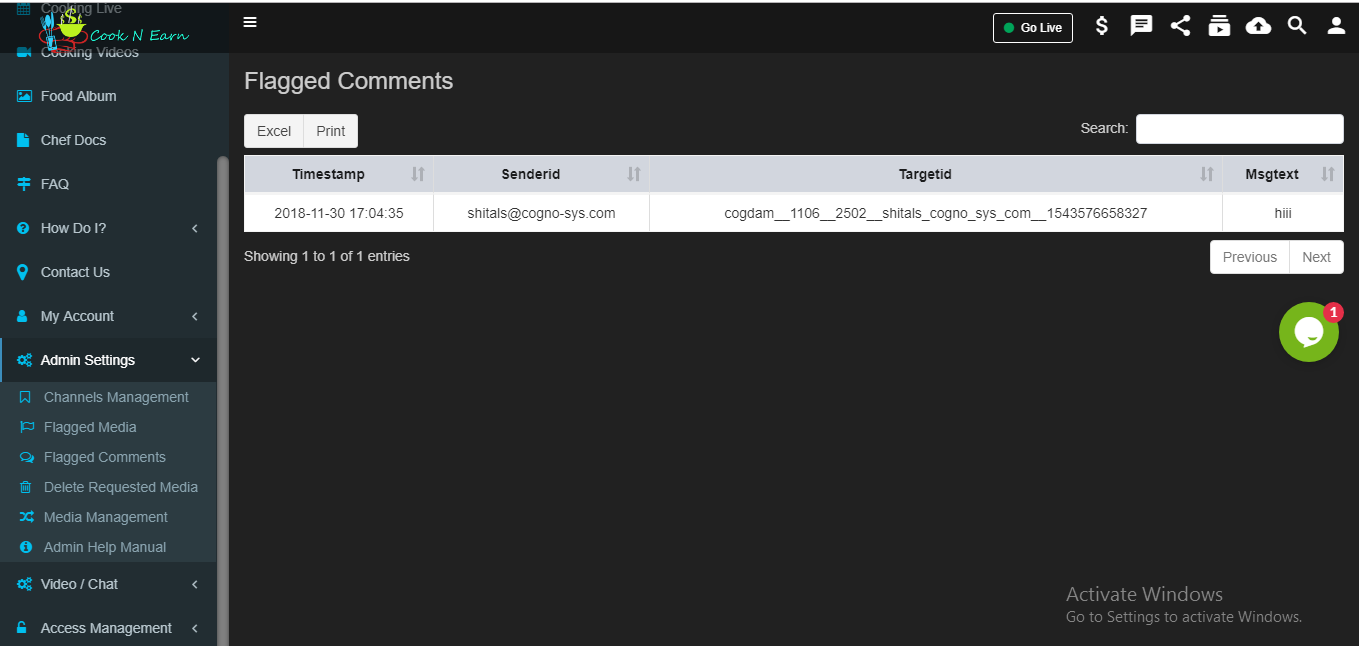
Task: Click the Previous pagination button
Action: coord(1250,257)
